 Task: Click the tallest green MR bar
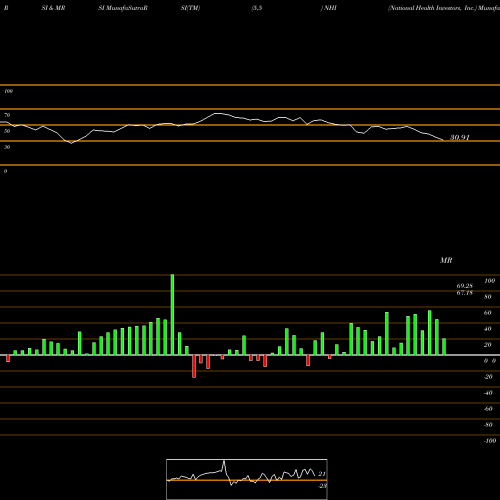click(x=172, y=314)
